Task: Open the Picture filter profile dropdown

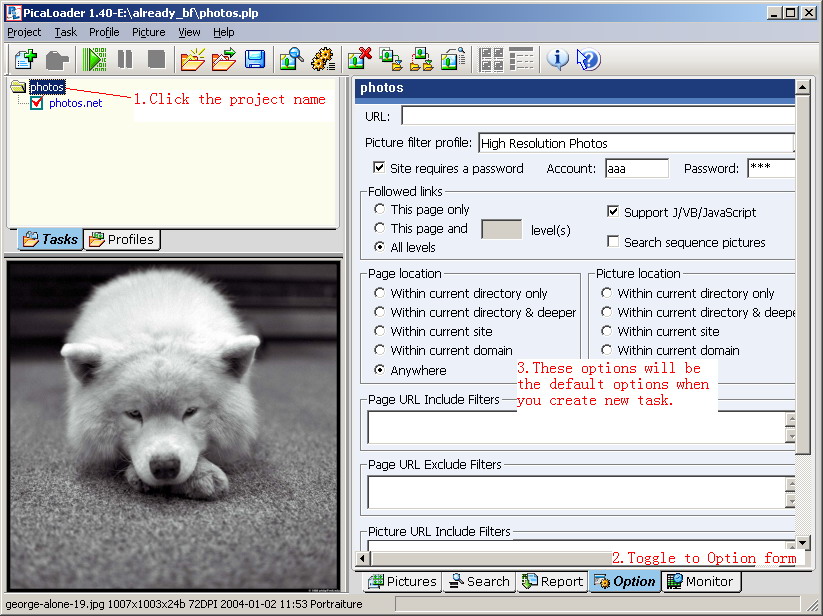Action: pos(636,143)
